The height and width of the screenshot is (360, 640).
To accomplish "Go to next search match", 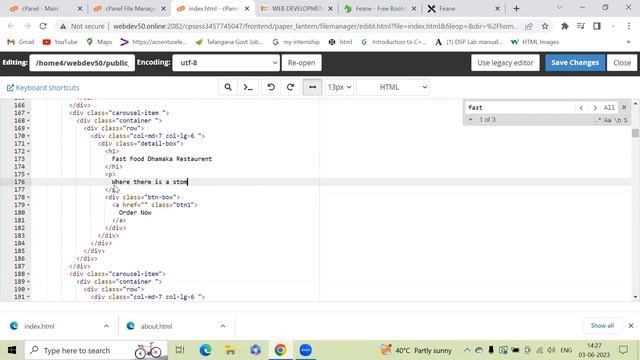I will pos(595,108).
